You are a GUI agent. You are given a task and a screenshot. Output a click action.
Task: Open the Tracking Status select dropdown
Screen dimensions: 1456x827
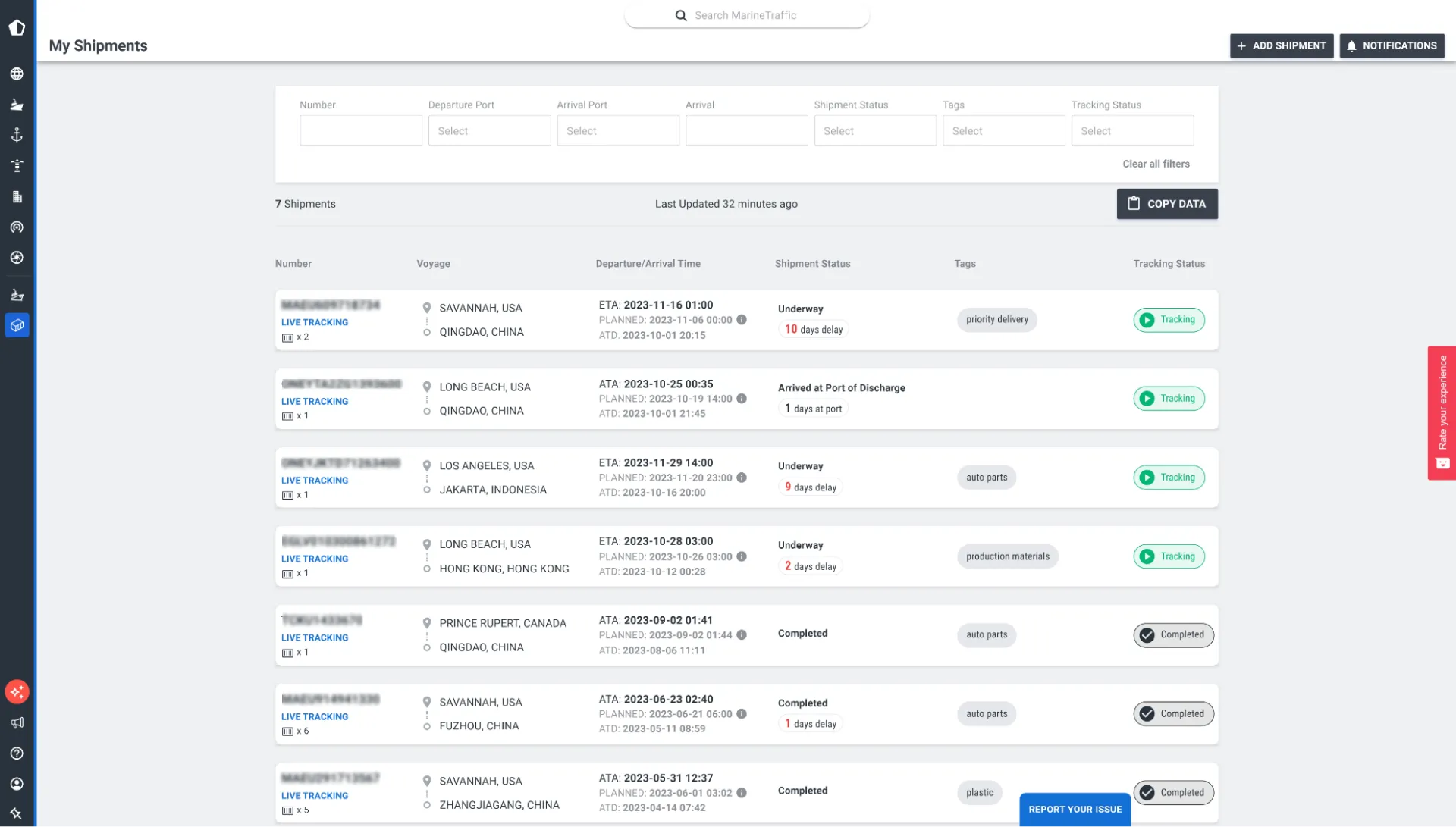click(x=1132, y=130)
